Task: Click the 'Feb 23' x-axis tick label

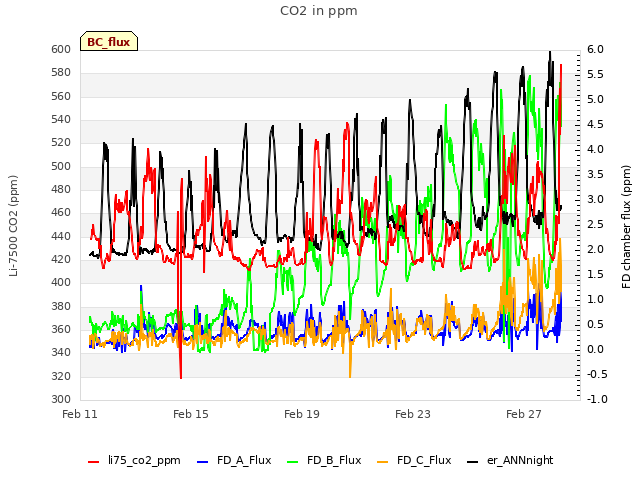Action: [x=413, y=414]
